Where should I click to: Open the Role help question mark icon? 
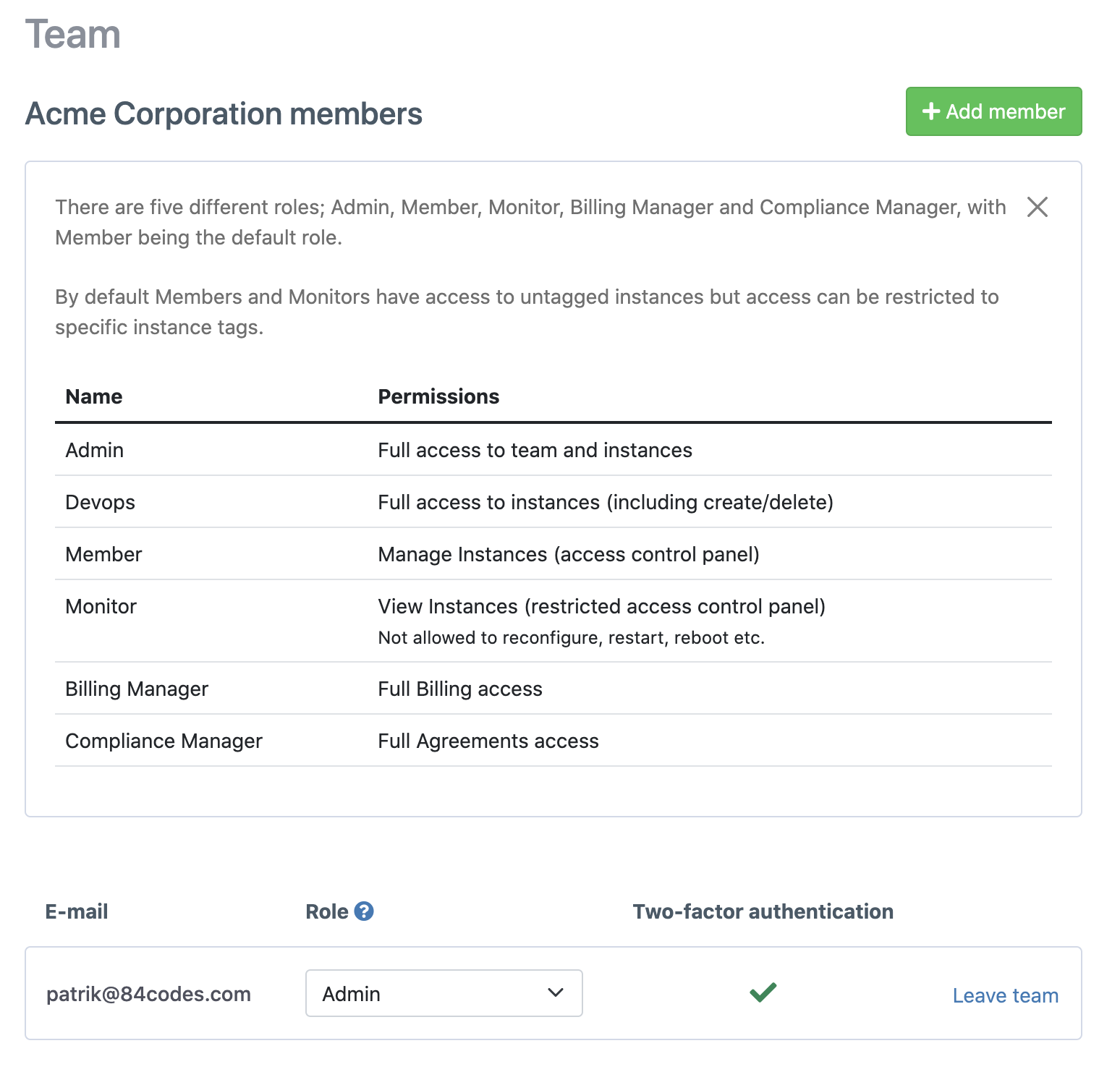[364, 911]
